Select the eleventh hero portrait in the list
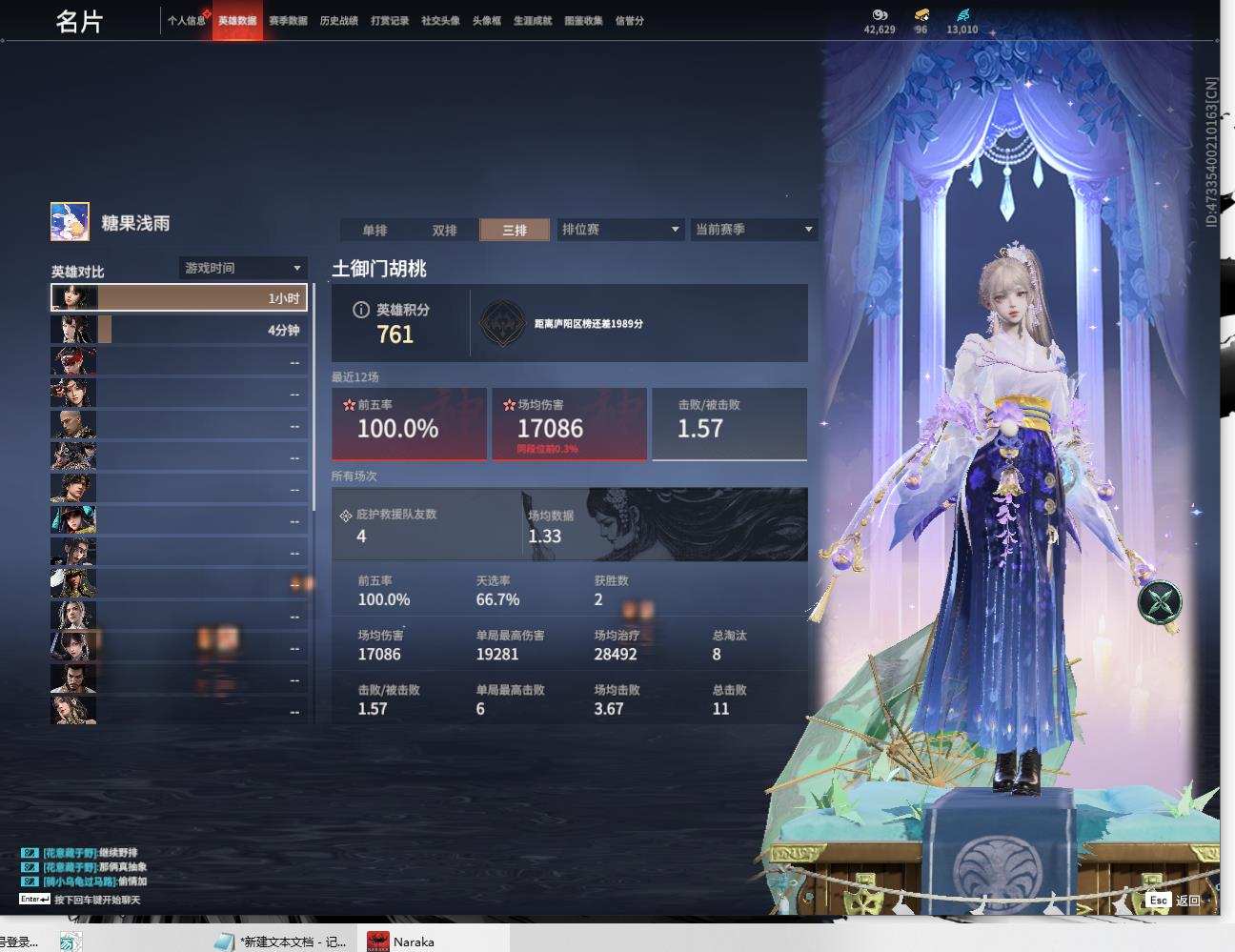 [x=73, y=616]
